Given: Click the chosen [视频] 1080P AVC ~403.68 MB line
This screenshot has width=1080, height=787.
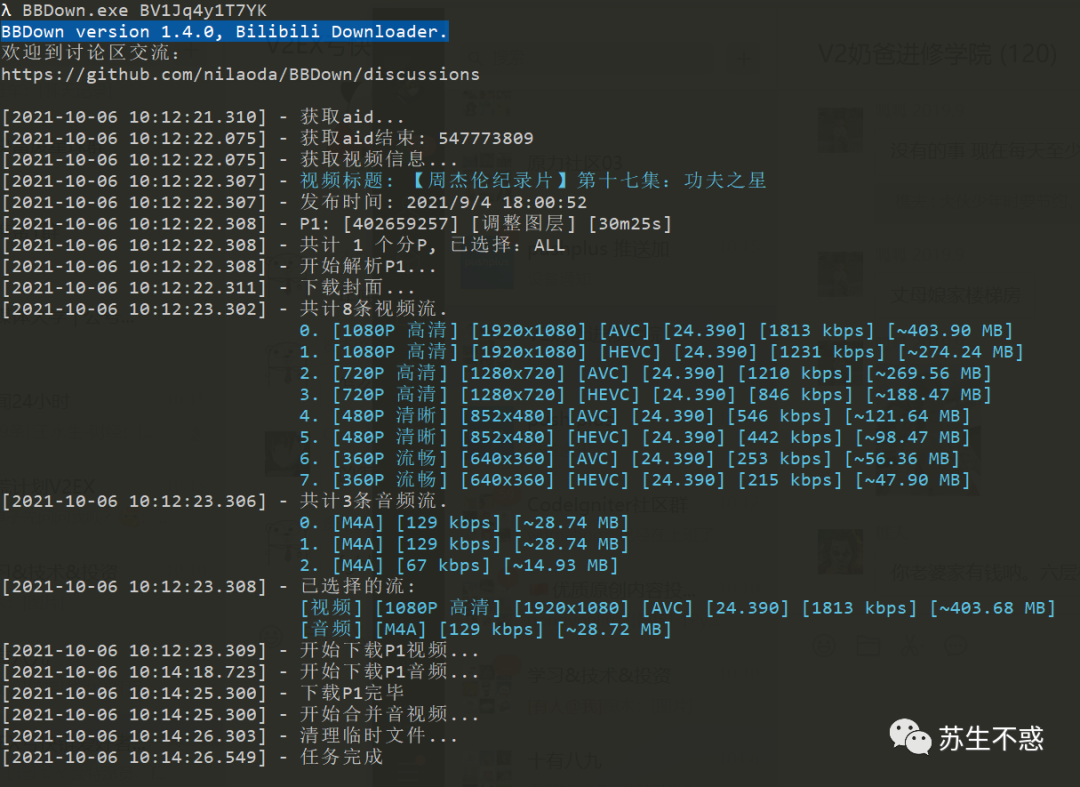Looking at the screenshot, I should pos(677,608).
